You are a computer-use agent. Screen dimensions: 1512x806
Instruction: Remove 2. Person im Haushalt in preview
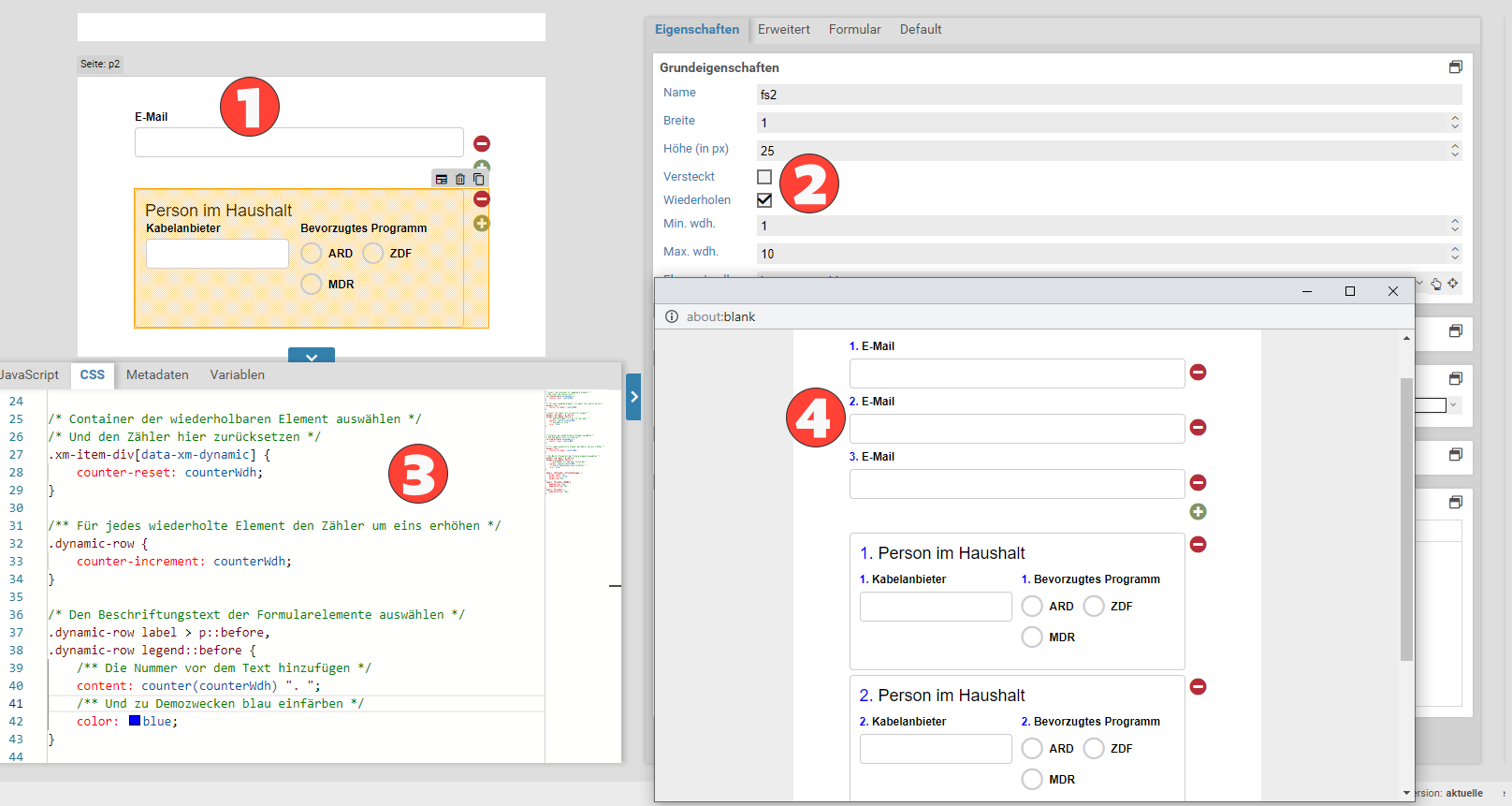click(1198, 686)
